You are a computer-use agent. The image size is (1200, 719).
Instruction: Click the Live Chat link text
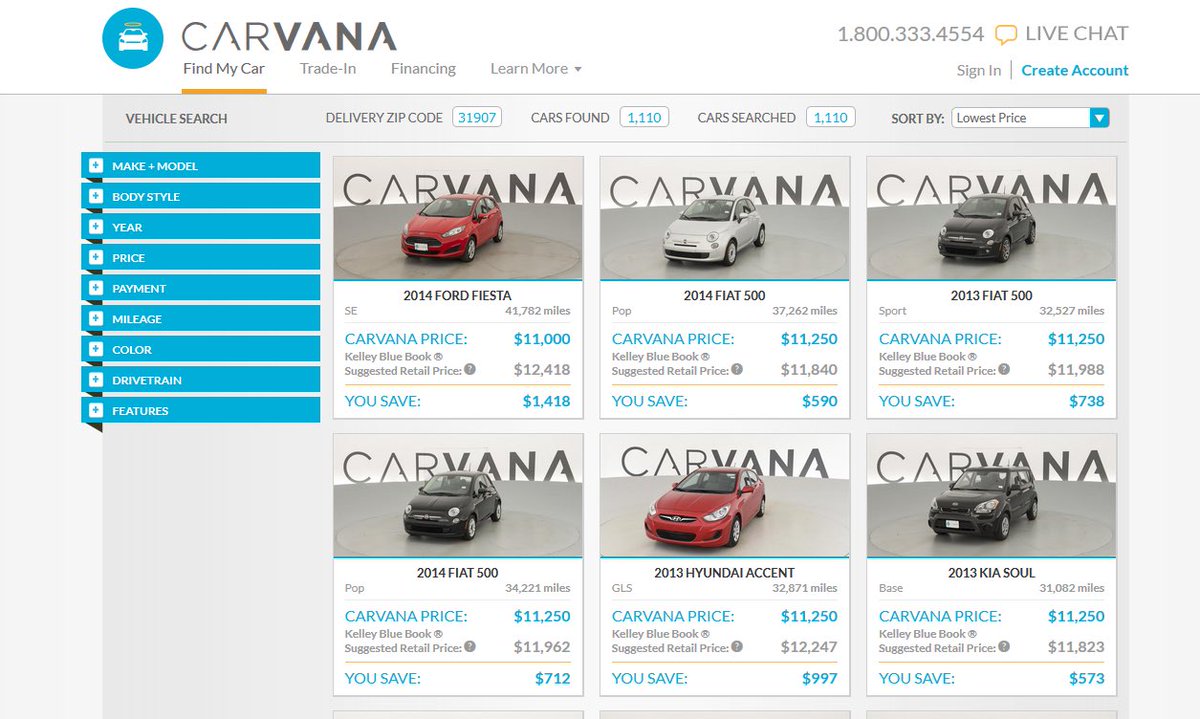1076,34
